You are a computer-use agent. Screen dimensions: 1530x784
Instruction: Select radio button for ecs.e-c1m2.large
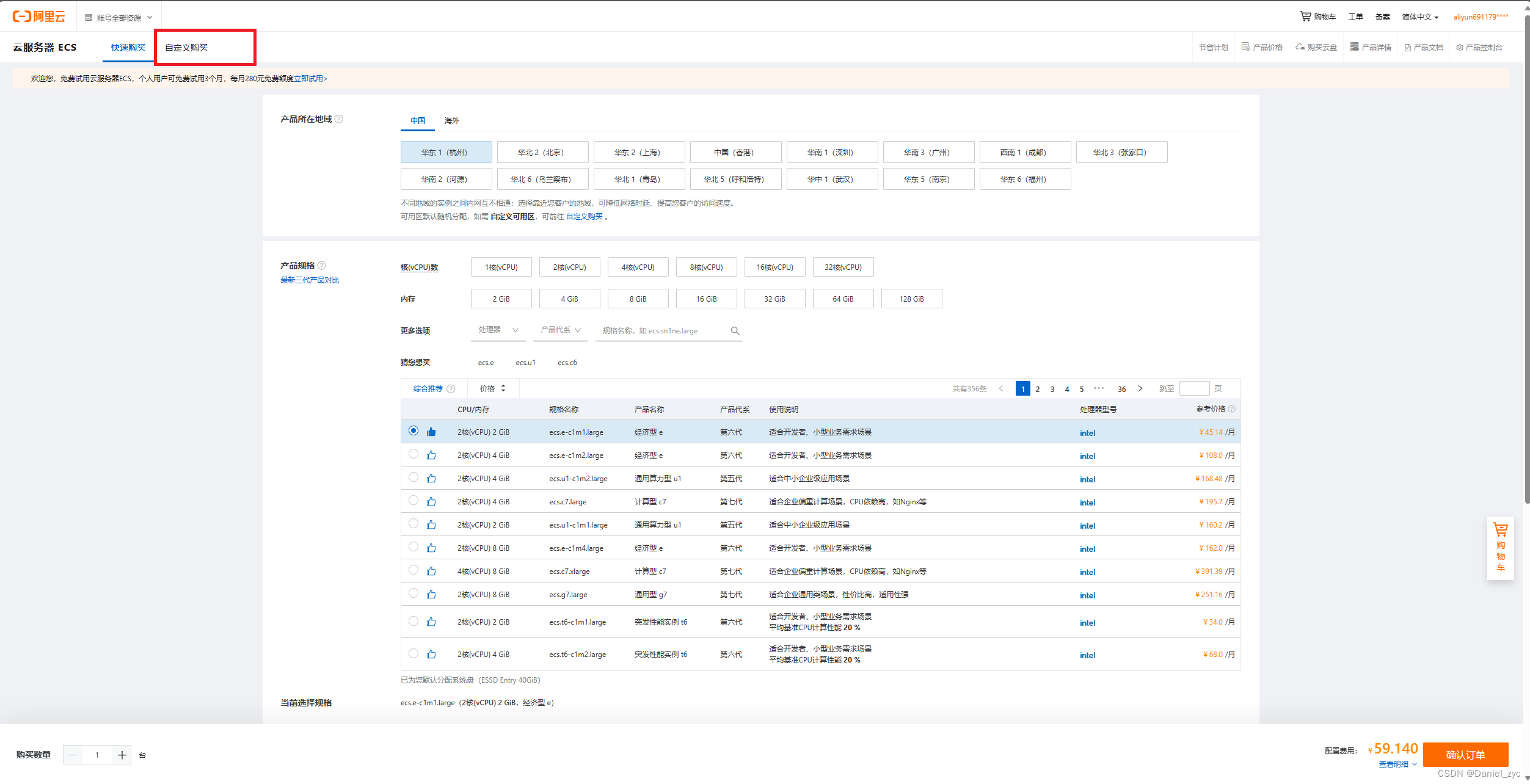[413, 454]
